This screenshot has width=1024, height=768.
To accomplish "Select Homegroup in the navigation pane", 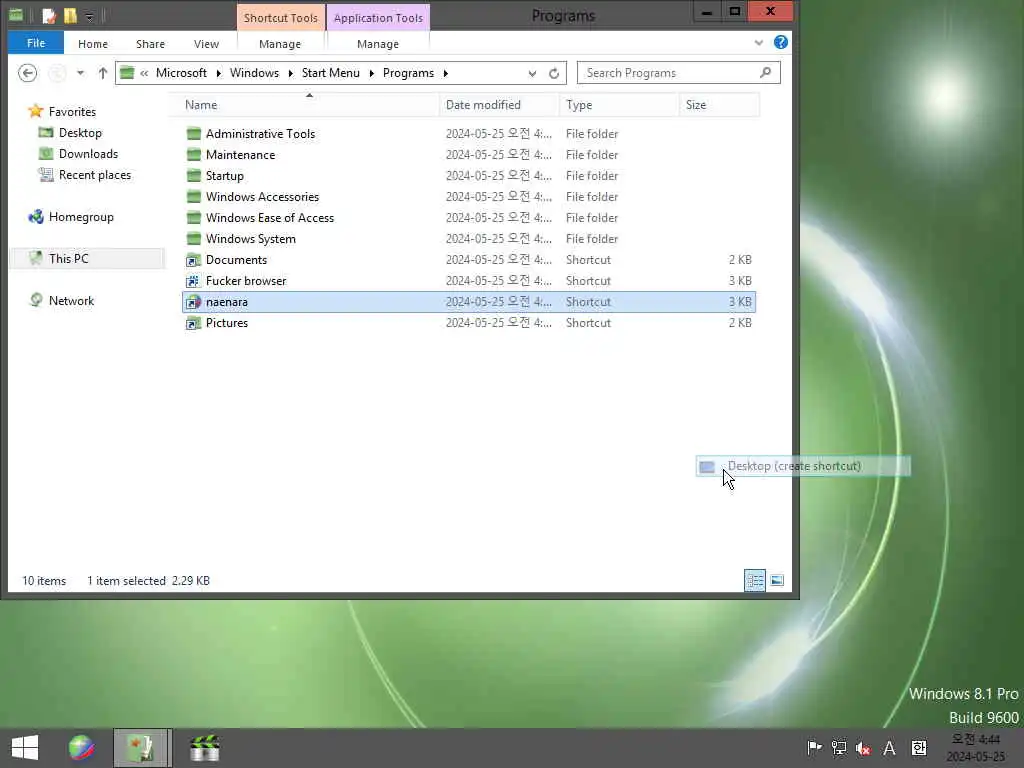I will 81,217.
